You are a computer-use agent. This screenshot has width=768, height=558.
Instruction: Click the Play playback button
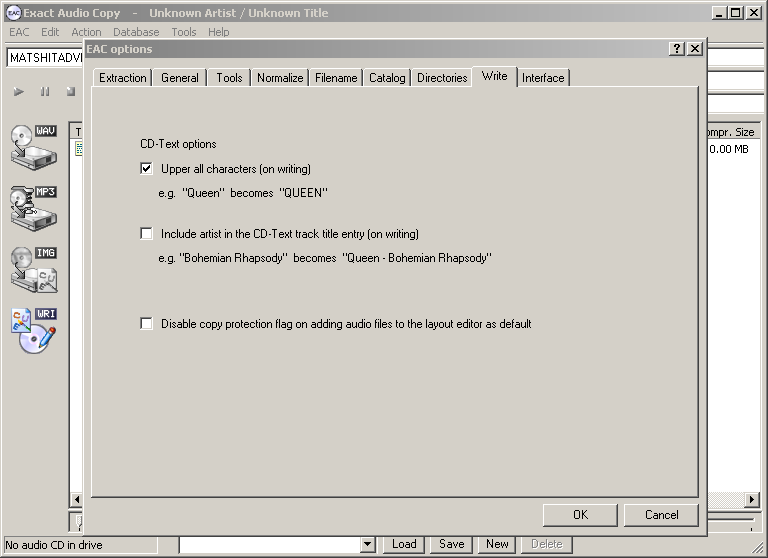19,92
